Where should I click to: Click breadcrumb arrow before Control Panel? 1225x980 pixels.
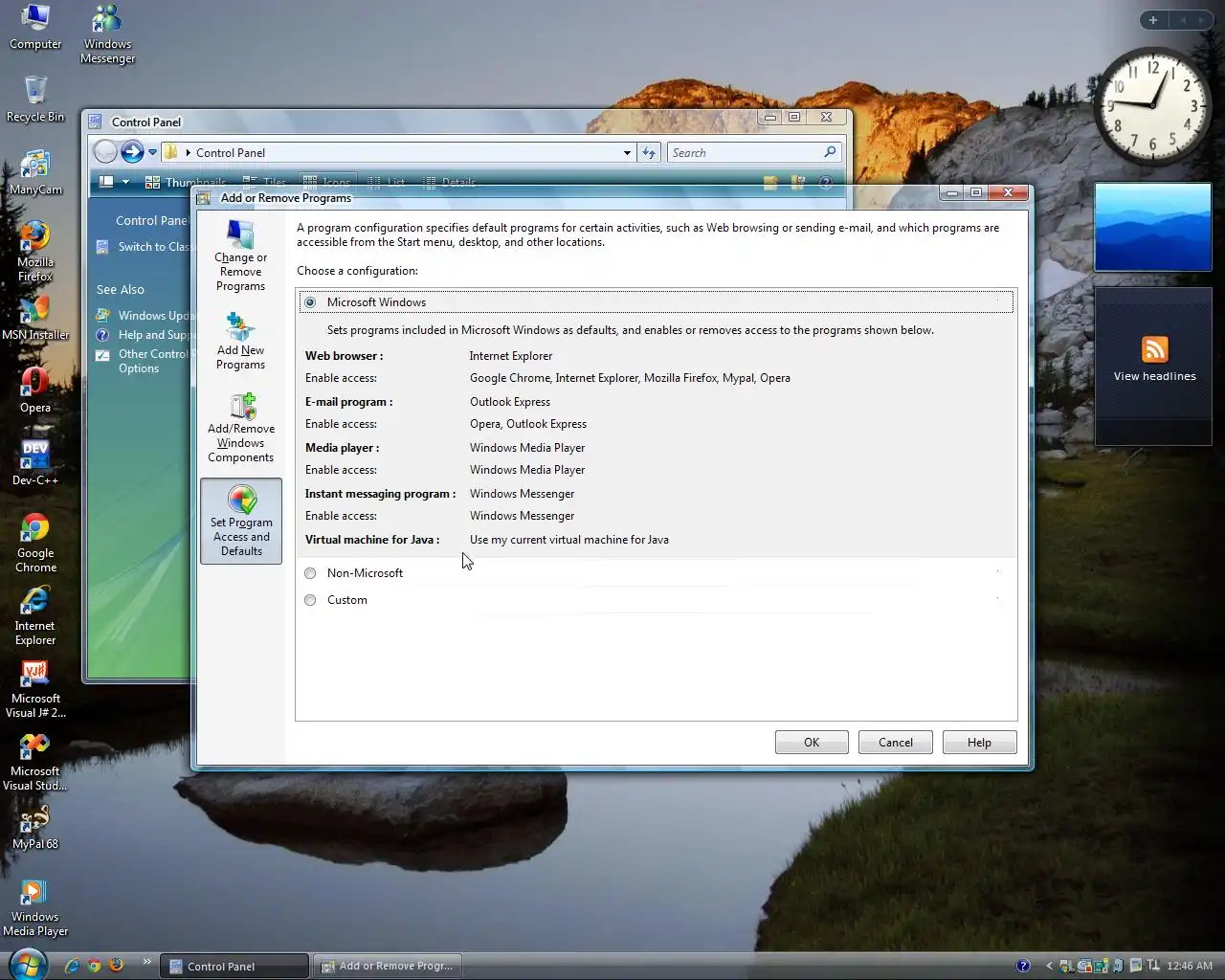pos(189,152)
